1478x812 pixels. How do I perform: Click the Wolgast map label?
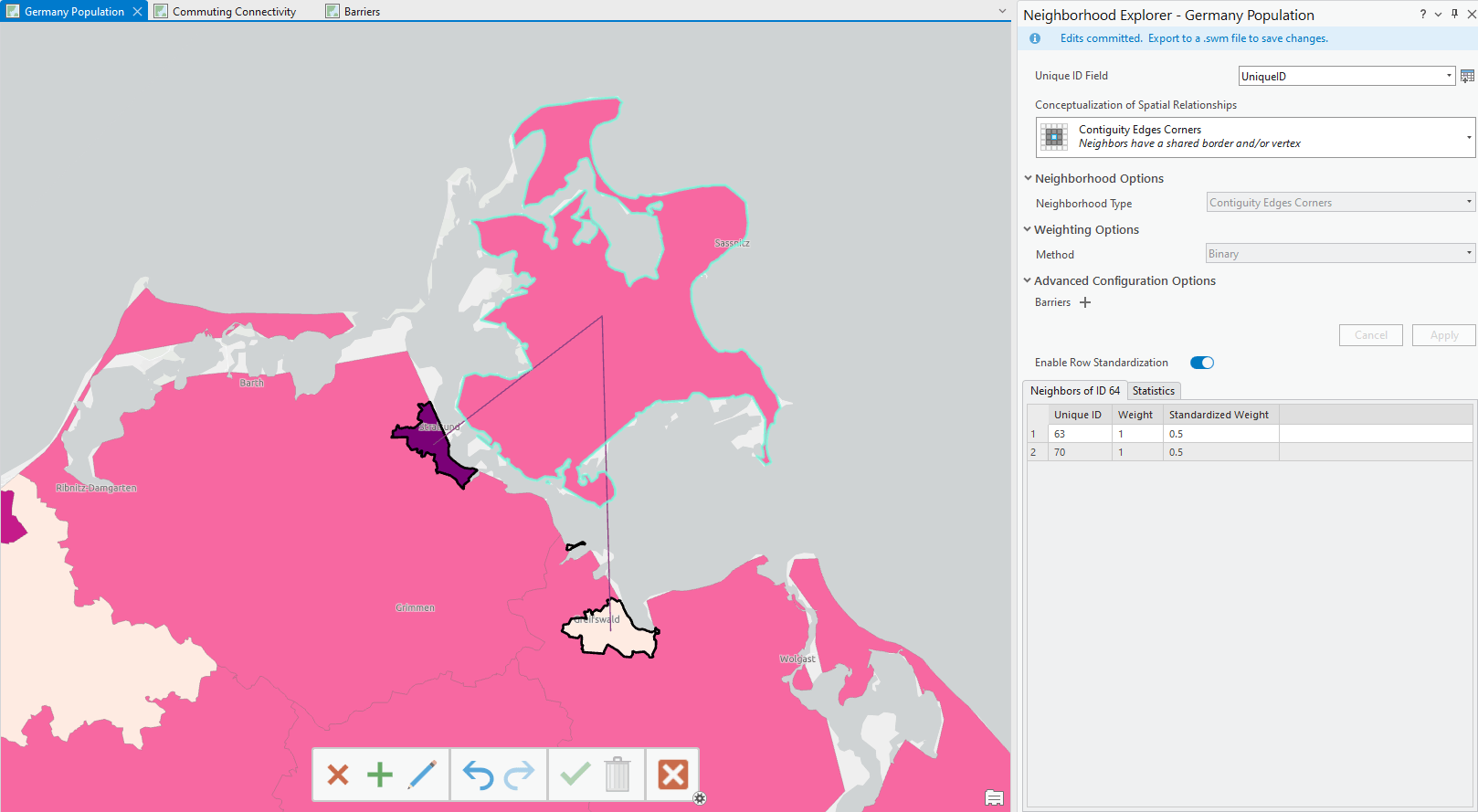(x=797, y=659)
